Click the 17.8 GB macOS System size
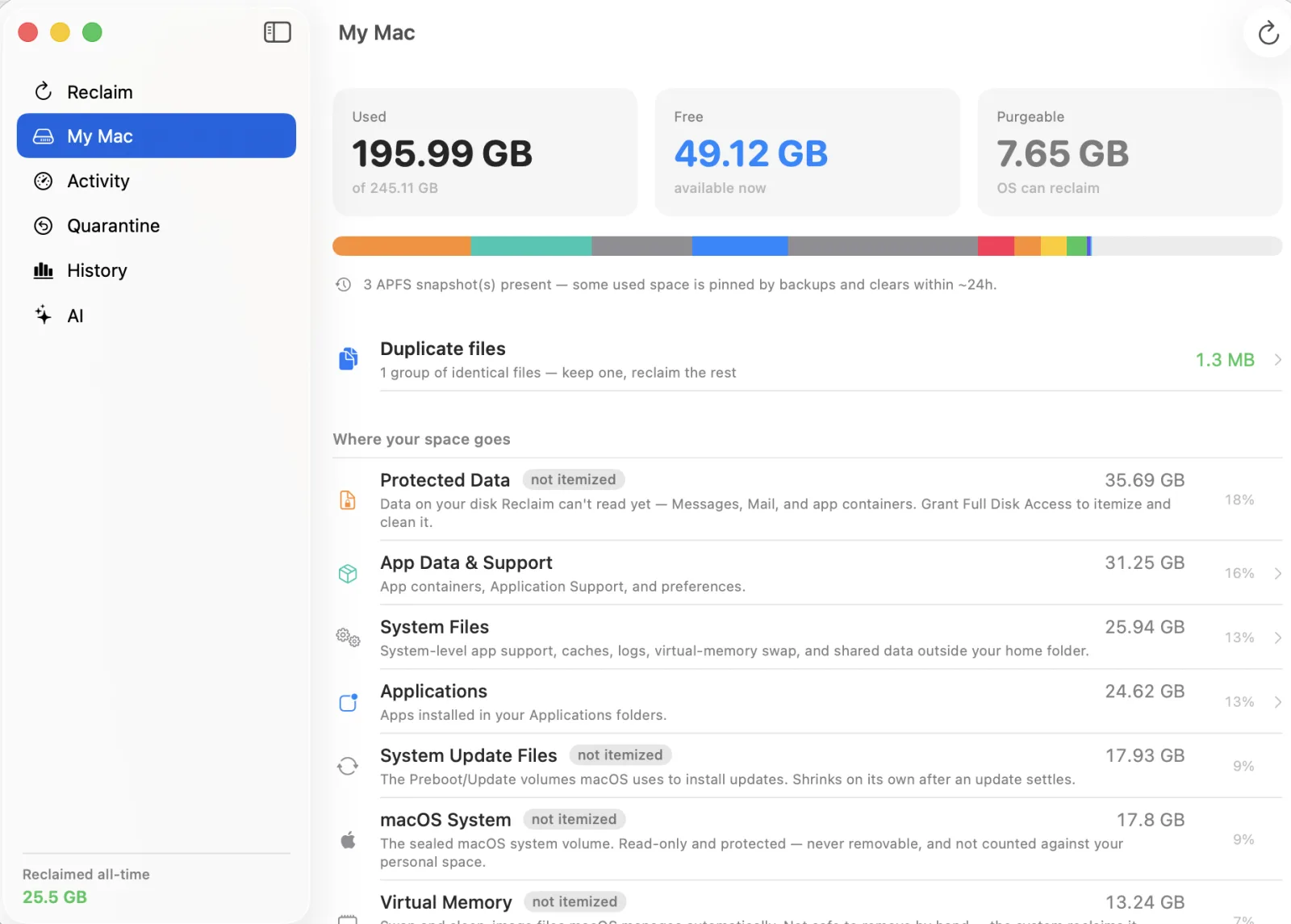The image size is (1291, 924). (1151, 820)
